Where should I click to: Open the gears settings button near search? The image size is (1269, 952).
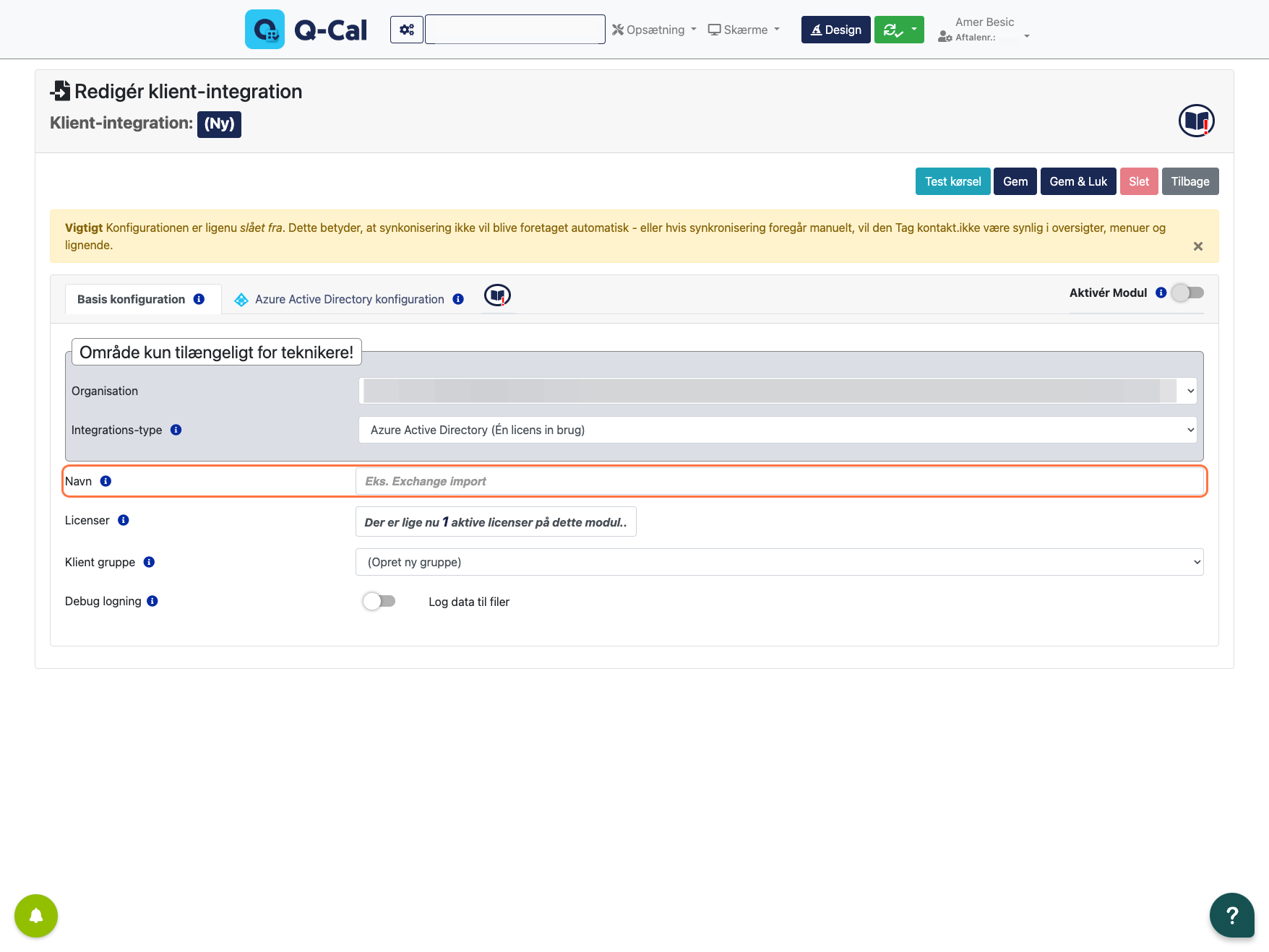pyautogui.click(x=407, y=30)
